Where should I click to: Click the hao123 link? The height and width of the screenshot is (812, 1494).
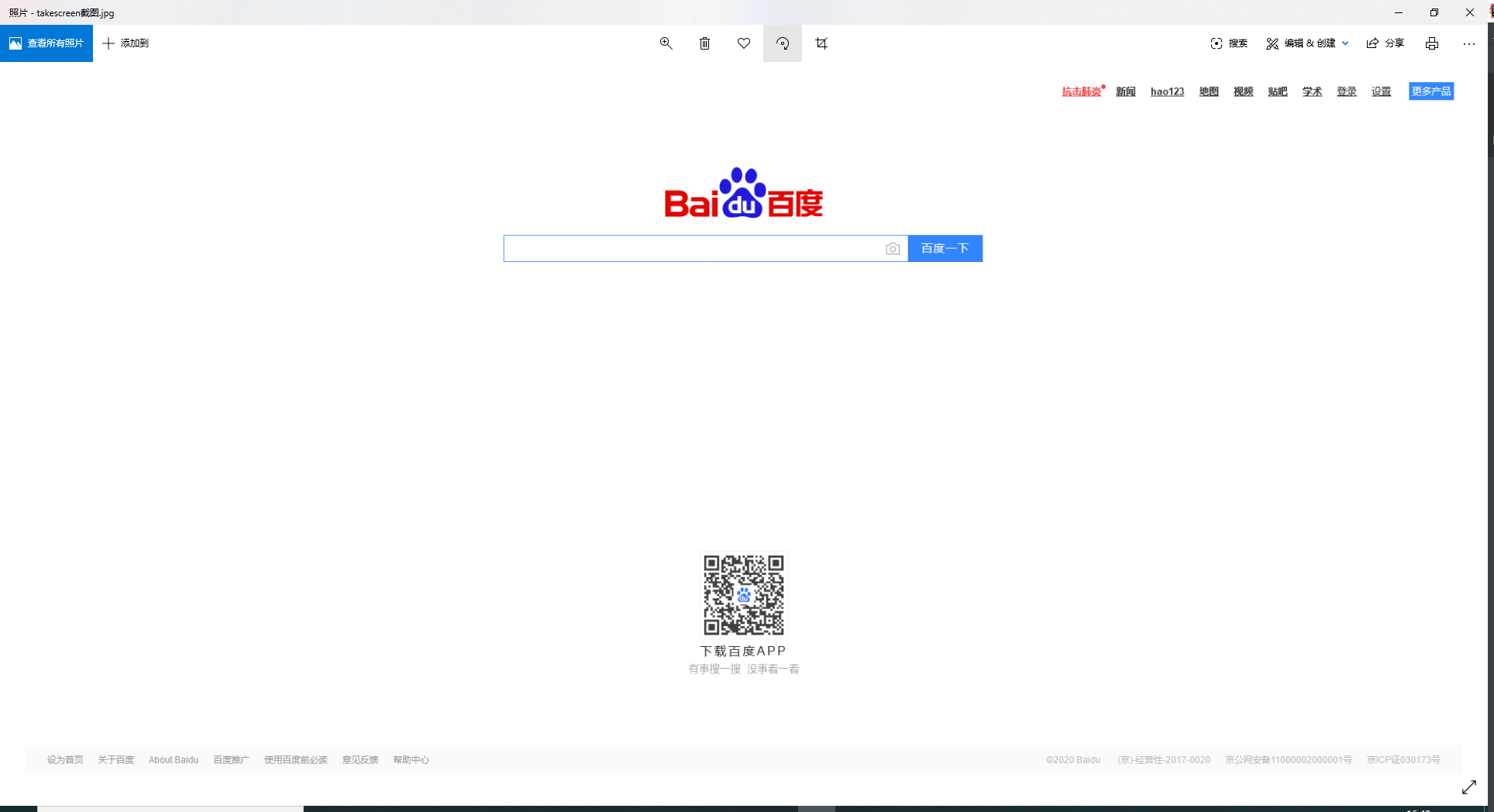tap(1168, 91)
